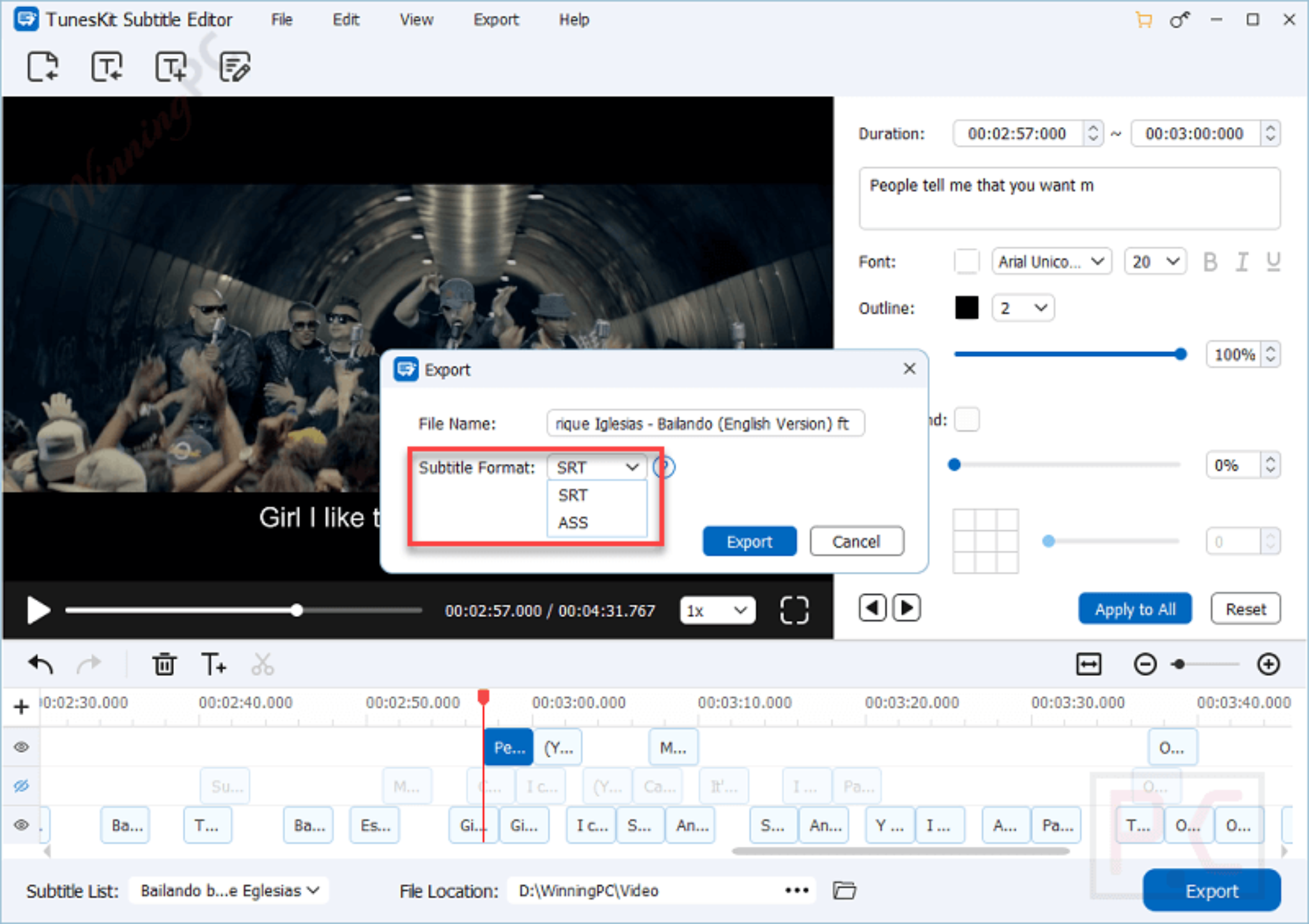Click the video playback progress slider
The image size is (1309, 924).
coord(244,610)
